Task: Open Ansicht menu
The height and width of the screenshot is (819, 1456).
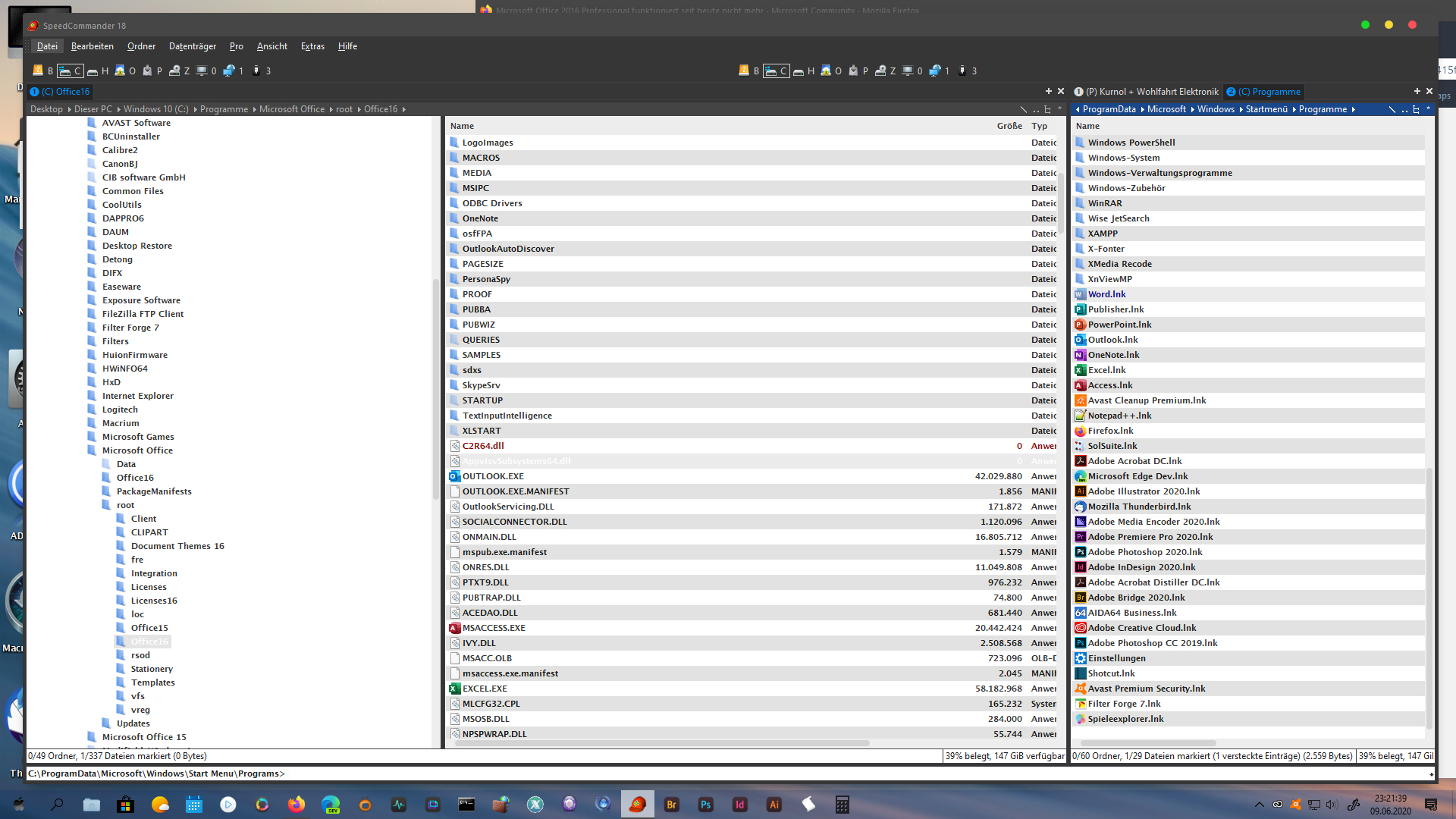Action: [x=272, y=46]
